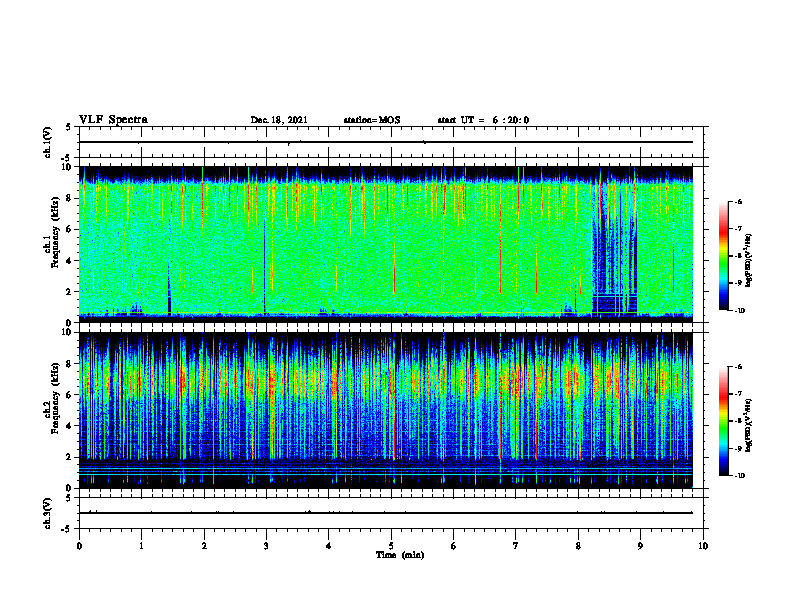Click time axis tick label 9
The image size is (792, 612).
[x=640, y=546]
